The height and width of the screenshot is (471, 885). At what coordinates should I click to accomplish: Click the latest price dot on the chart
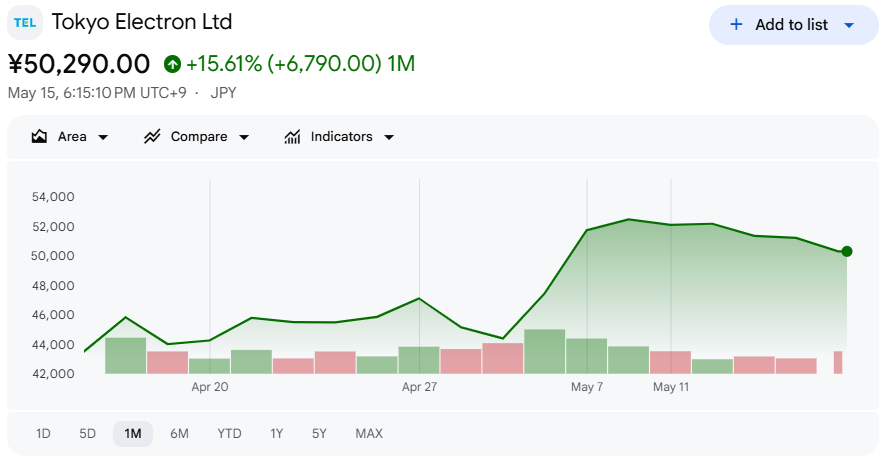pyautogui.click(x=847, y=251)
